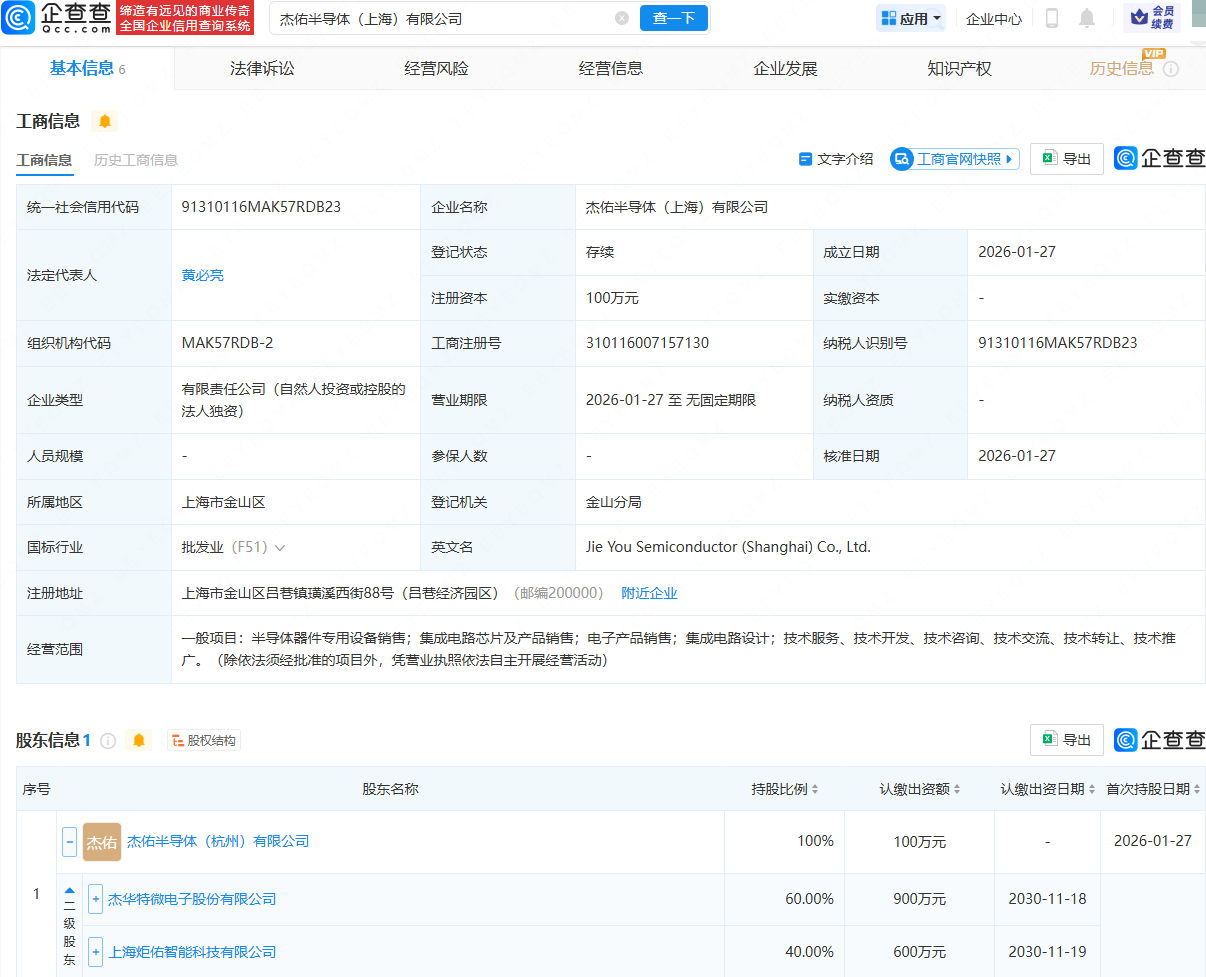Click the company name search input field
This screenshot has width=1206, height=977.
click(440, 18)
